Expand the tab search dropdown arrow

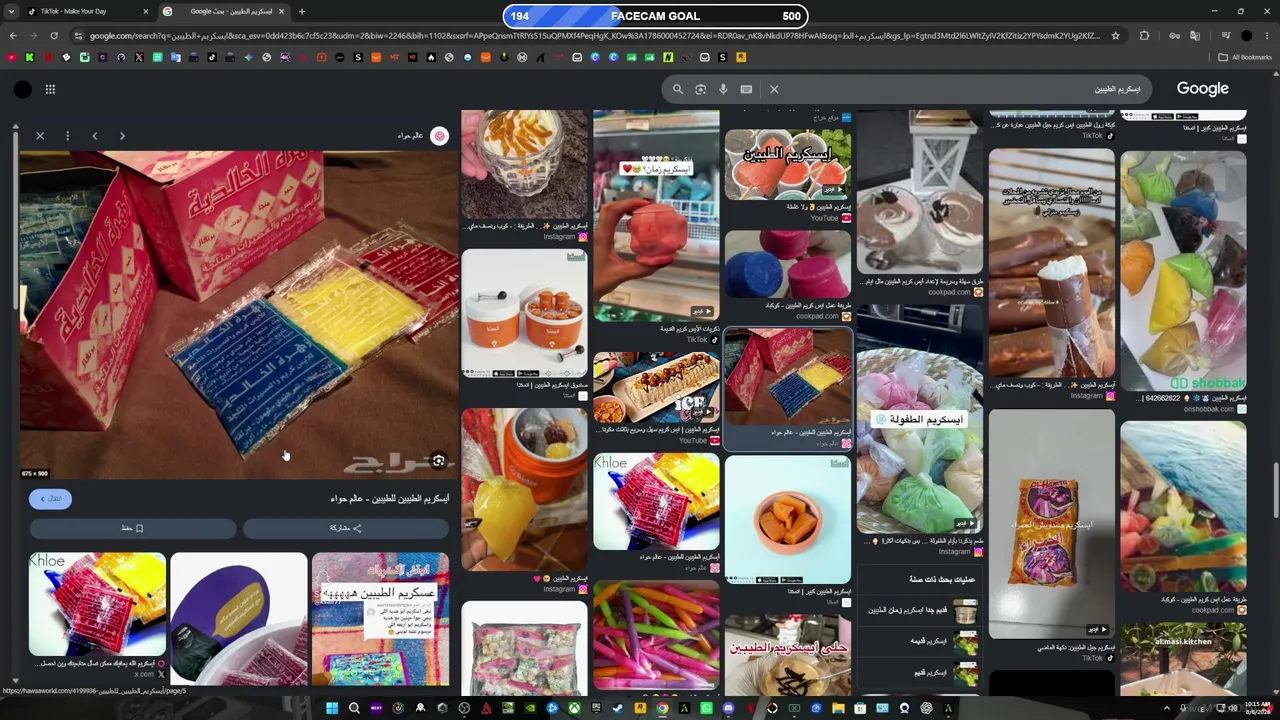tap(9, 11)
